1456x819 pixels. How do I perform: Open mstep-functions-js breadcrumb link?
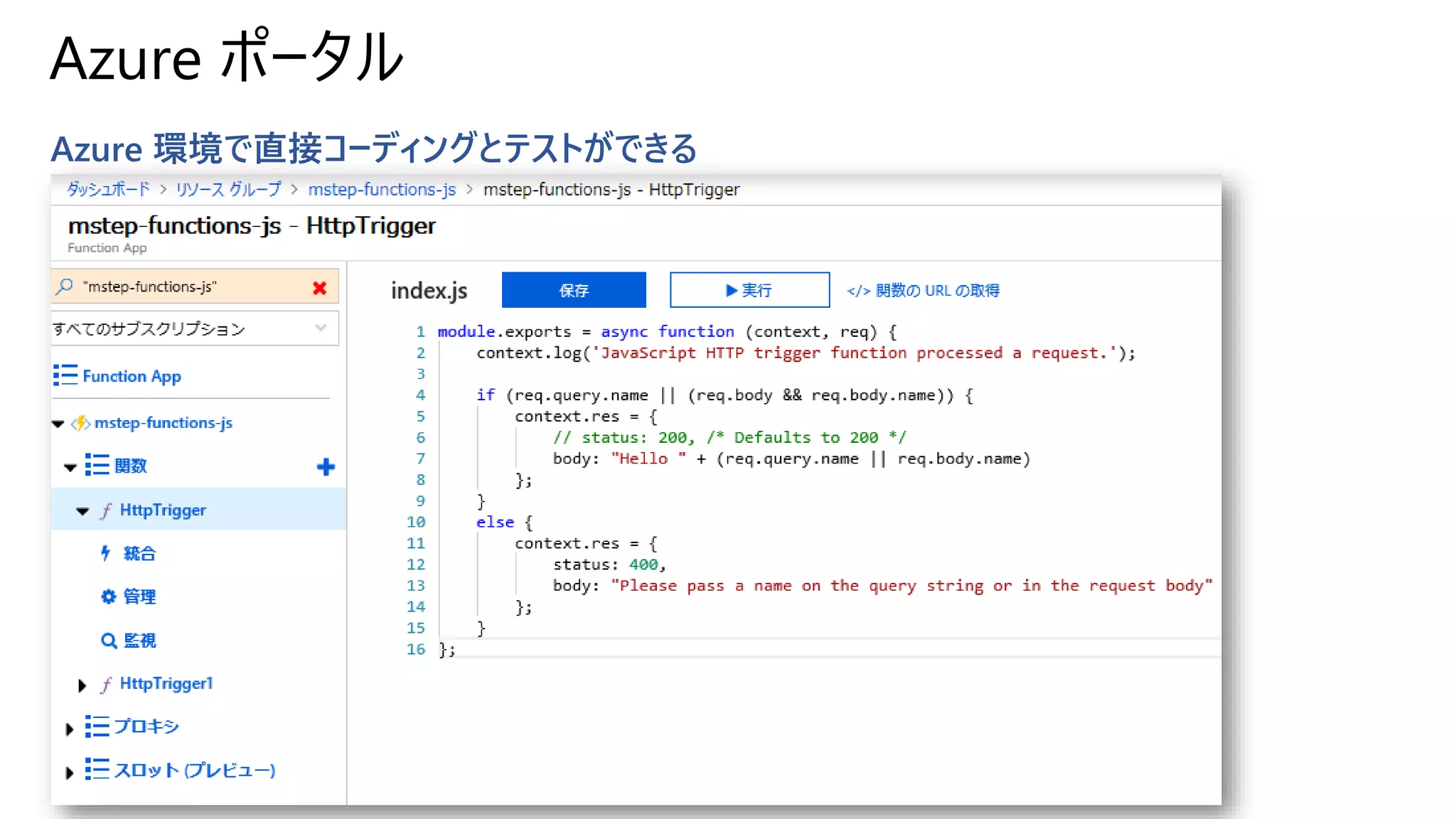[x=382, y=190]
